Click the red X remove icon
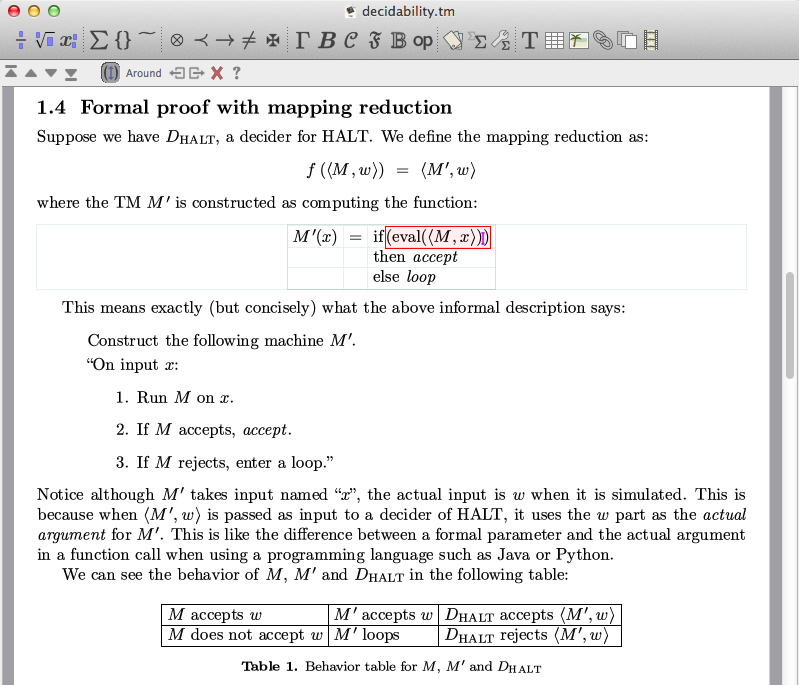Viewport: 799px width, 685px height. point(216,73)
